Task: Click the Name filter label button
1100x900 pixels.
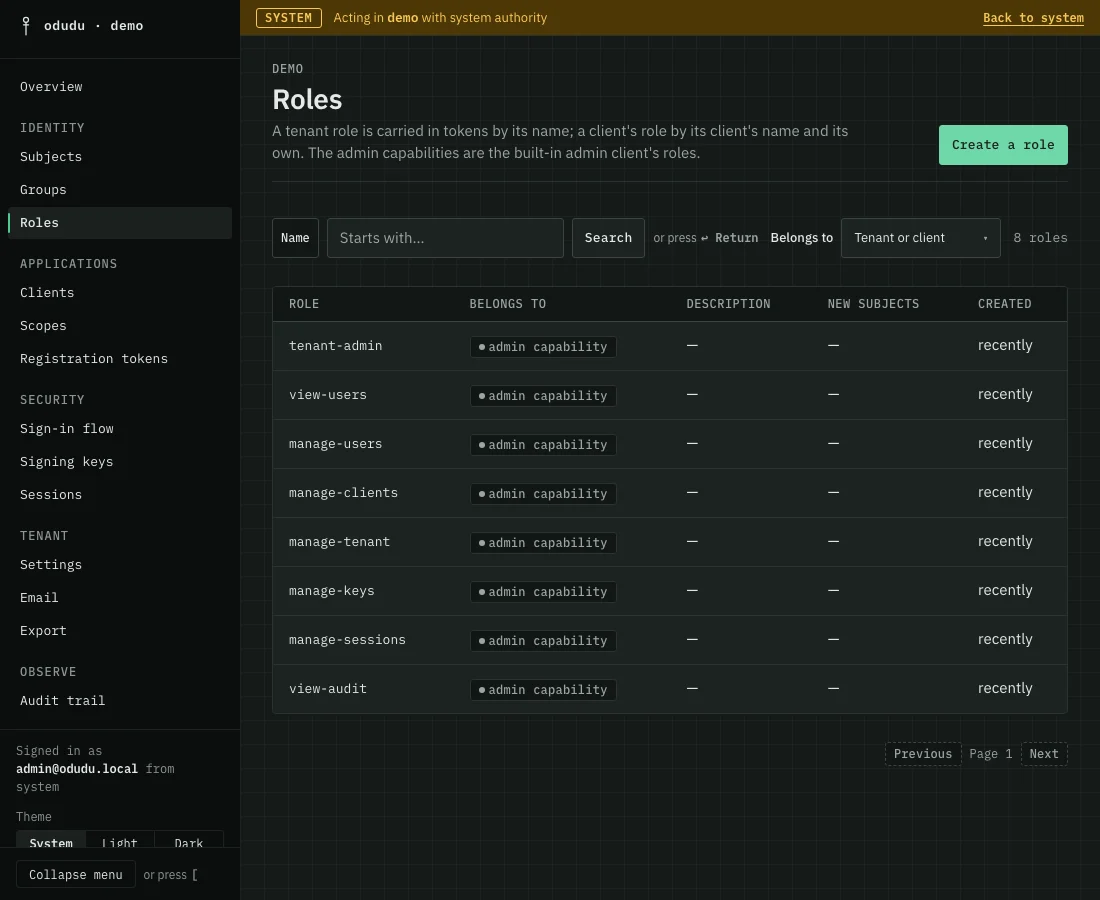Action: click(x=295, y=238)
